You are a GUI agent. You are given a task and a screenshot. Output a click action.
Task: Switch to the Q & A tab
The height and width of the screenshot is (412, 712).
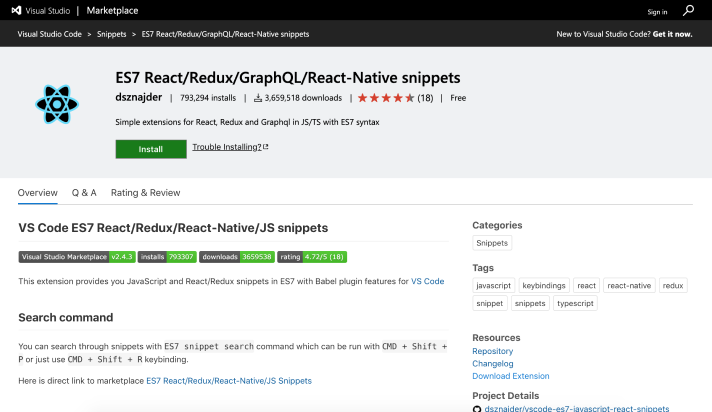tap(84, 193)
